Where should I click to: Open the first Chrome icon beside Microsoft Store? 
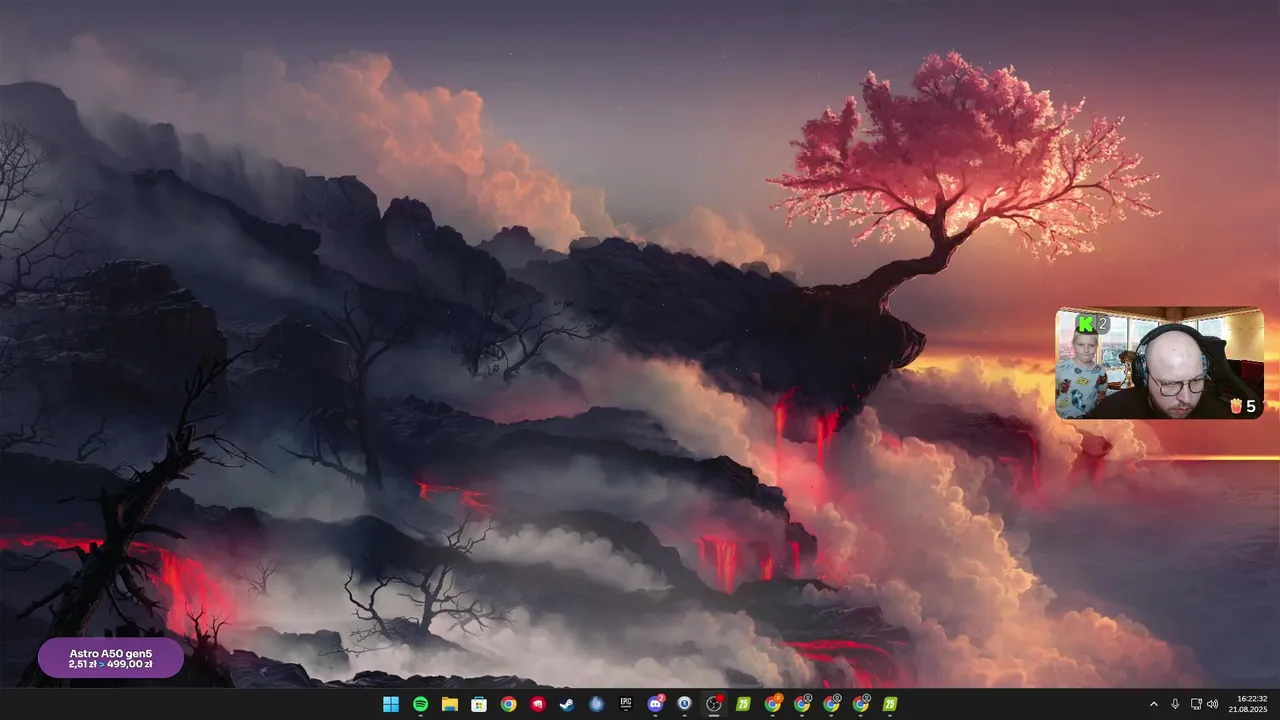point(508,704)
